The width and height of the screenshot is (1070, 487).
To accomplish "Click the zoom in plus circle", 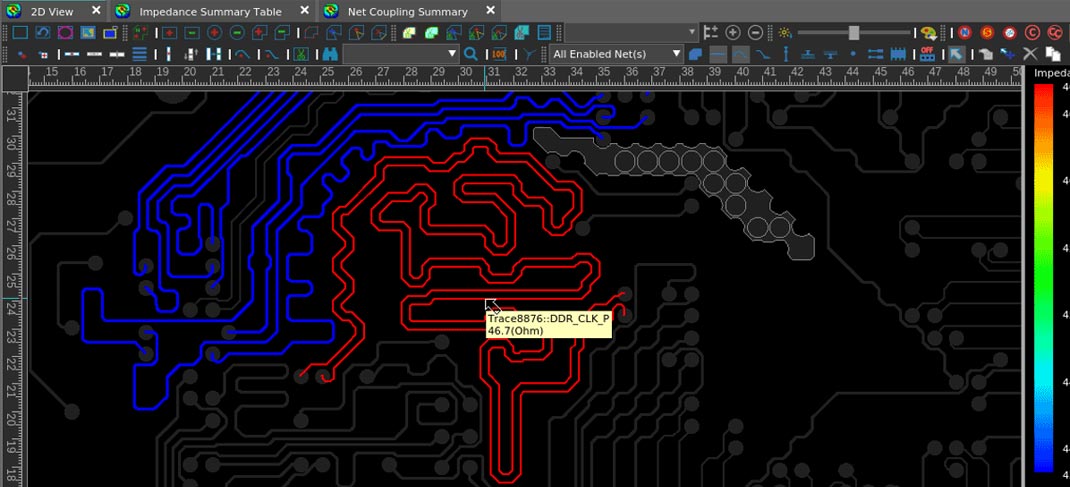I will [733, 33].
